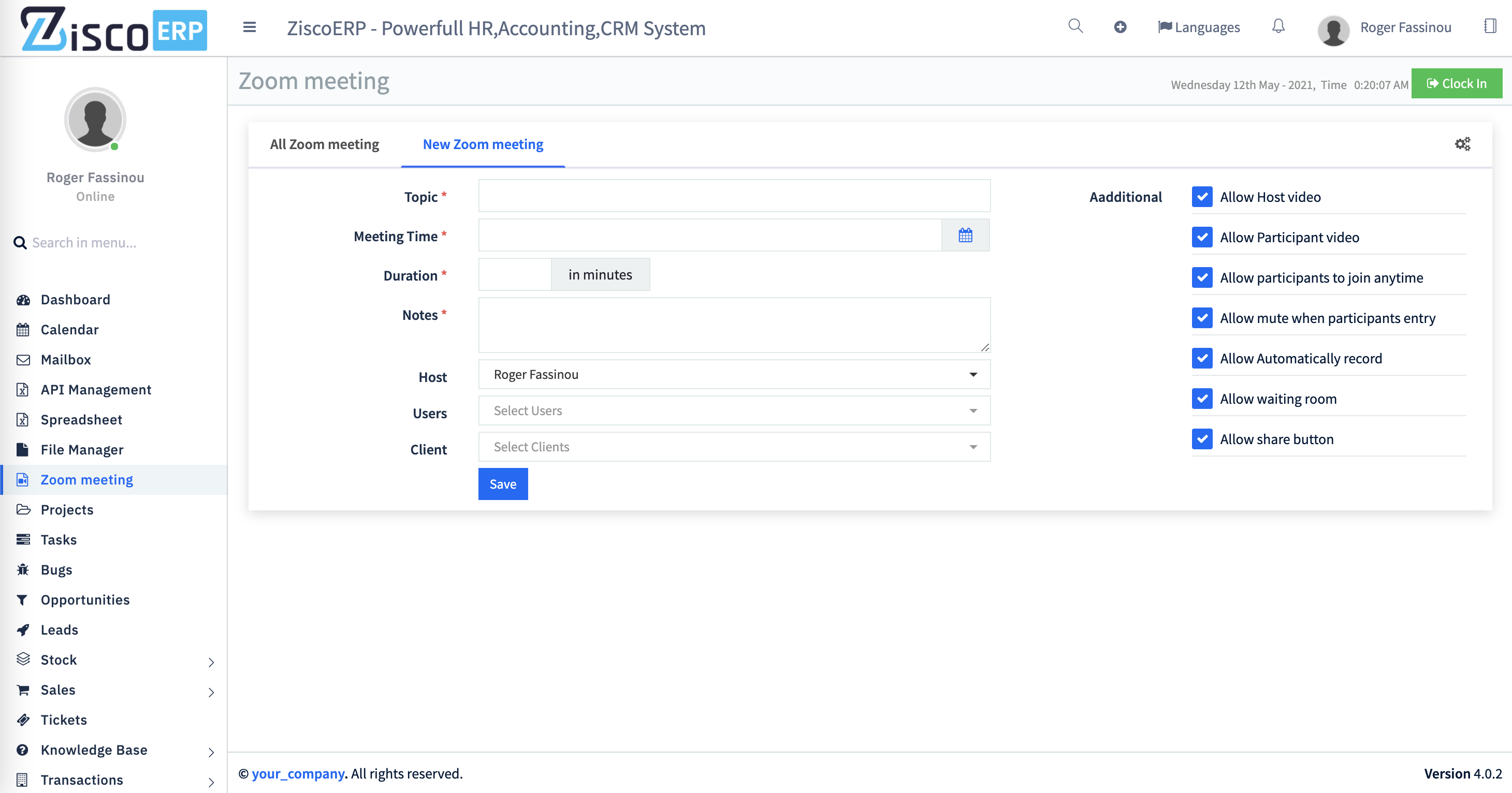Click the Mailbox envelope icon
The width and height of the screenshot is (1512, 793).
click(x=23, y=360)
